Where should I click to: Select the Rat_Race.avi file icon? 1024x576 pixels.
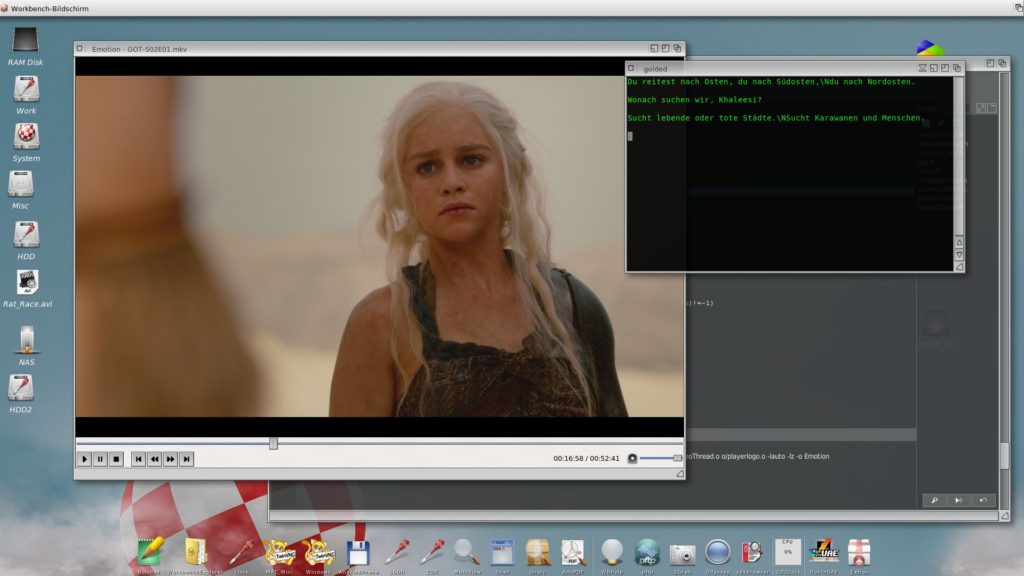click(26, 283)
